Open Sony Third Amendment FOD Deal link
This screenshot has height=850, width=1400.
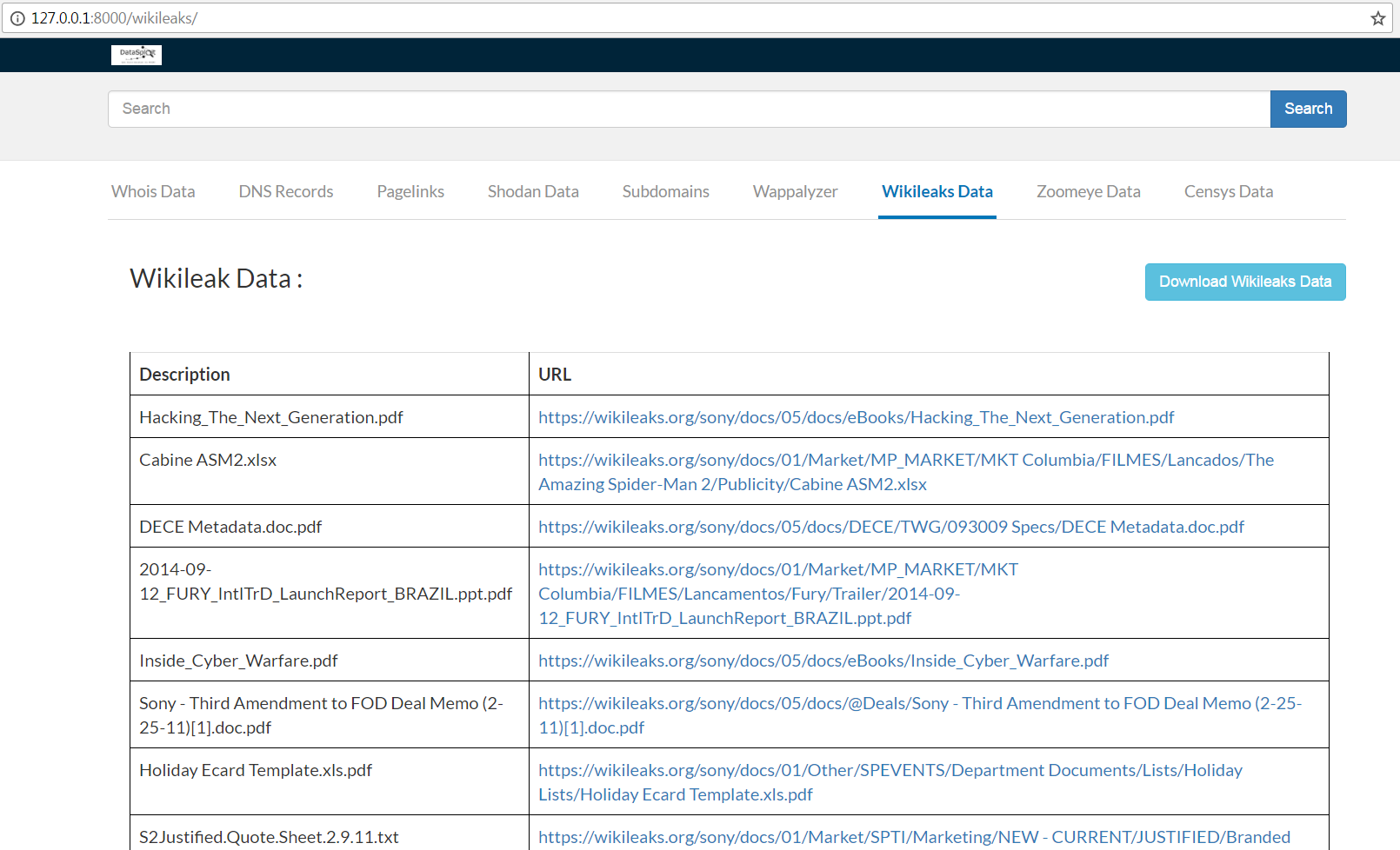pyautogui.click(x=920, y=715)
